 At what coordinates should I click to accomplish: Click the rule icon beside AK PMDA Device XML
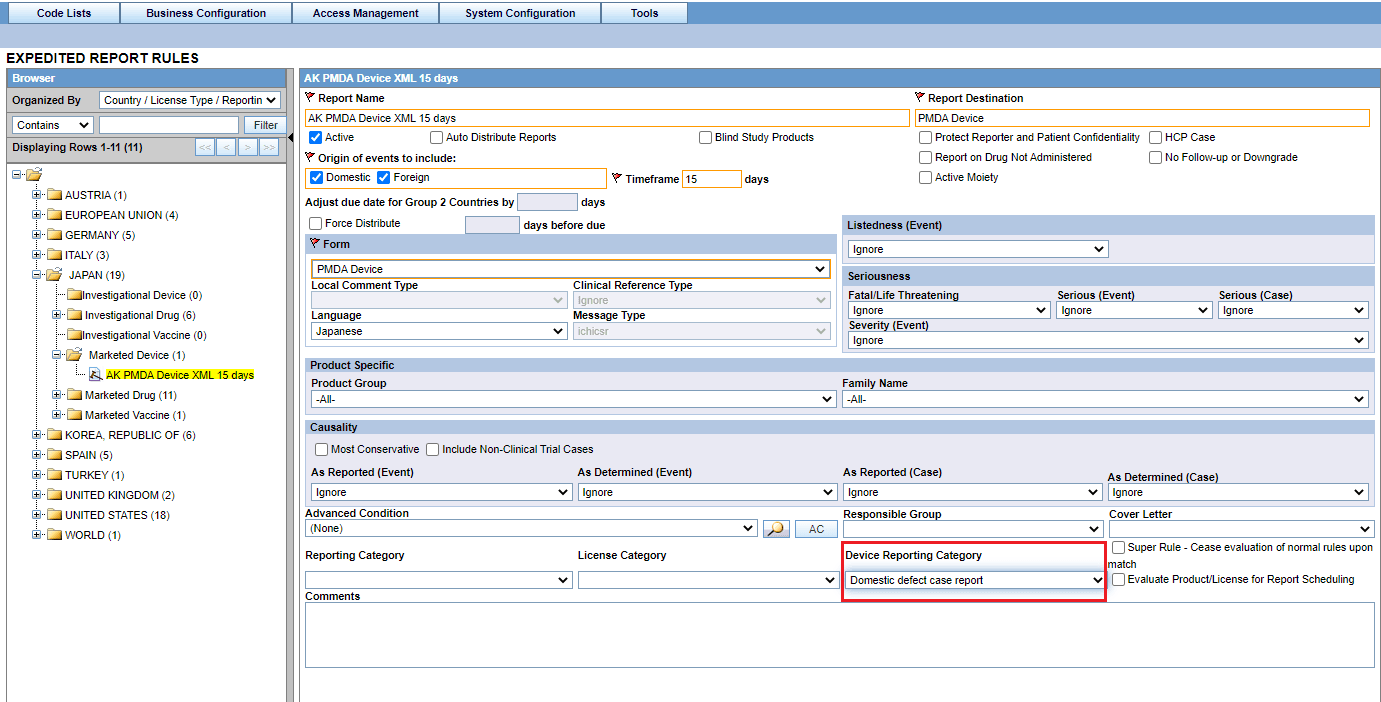(95, 375)
